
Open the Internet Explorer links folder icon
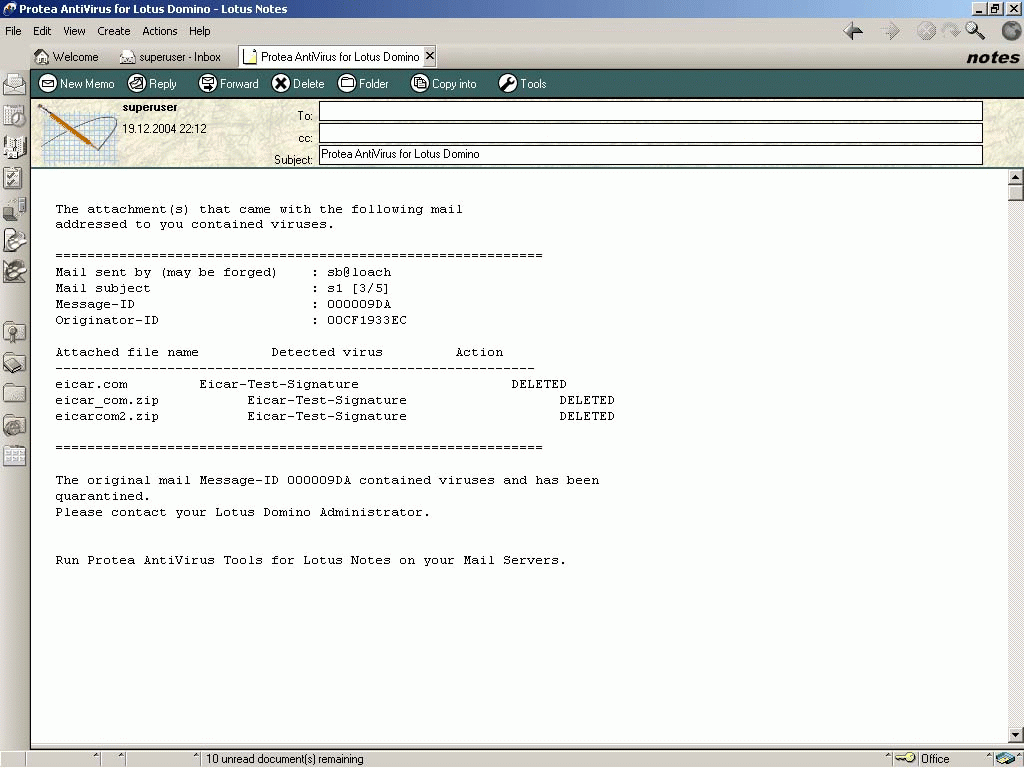pos(14,425)
